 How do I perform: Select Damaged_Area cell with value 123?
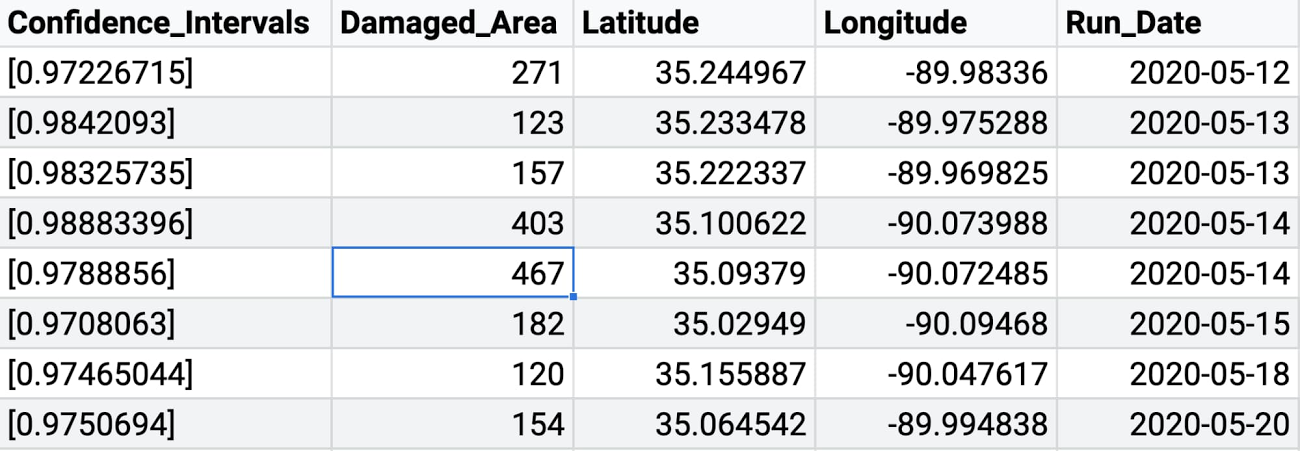pos(452,122)
